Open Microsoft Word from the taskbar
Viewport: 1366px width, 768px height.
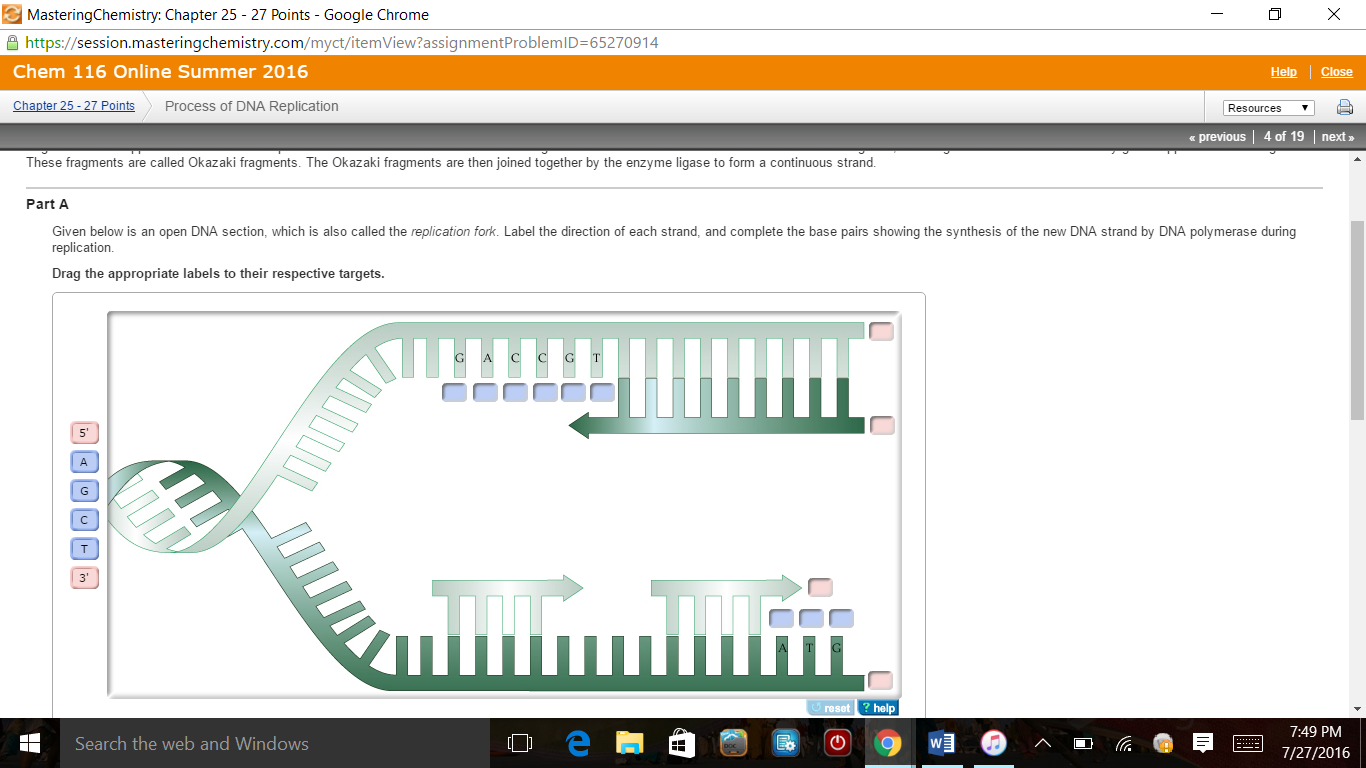(x=939, y=743)
